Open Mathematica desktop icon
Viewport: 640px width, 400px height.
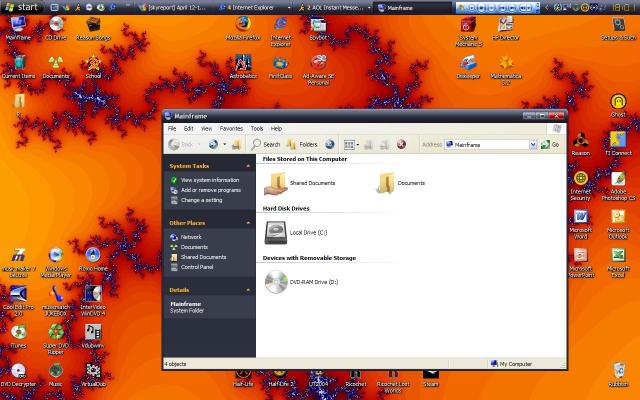pos(506,70)
